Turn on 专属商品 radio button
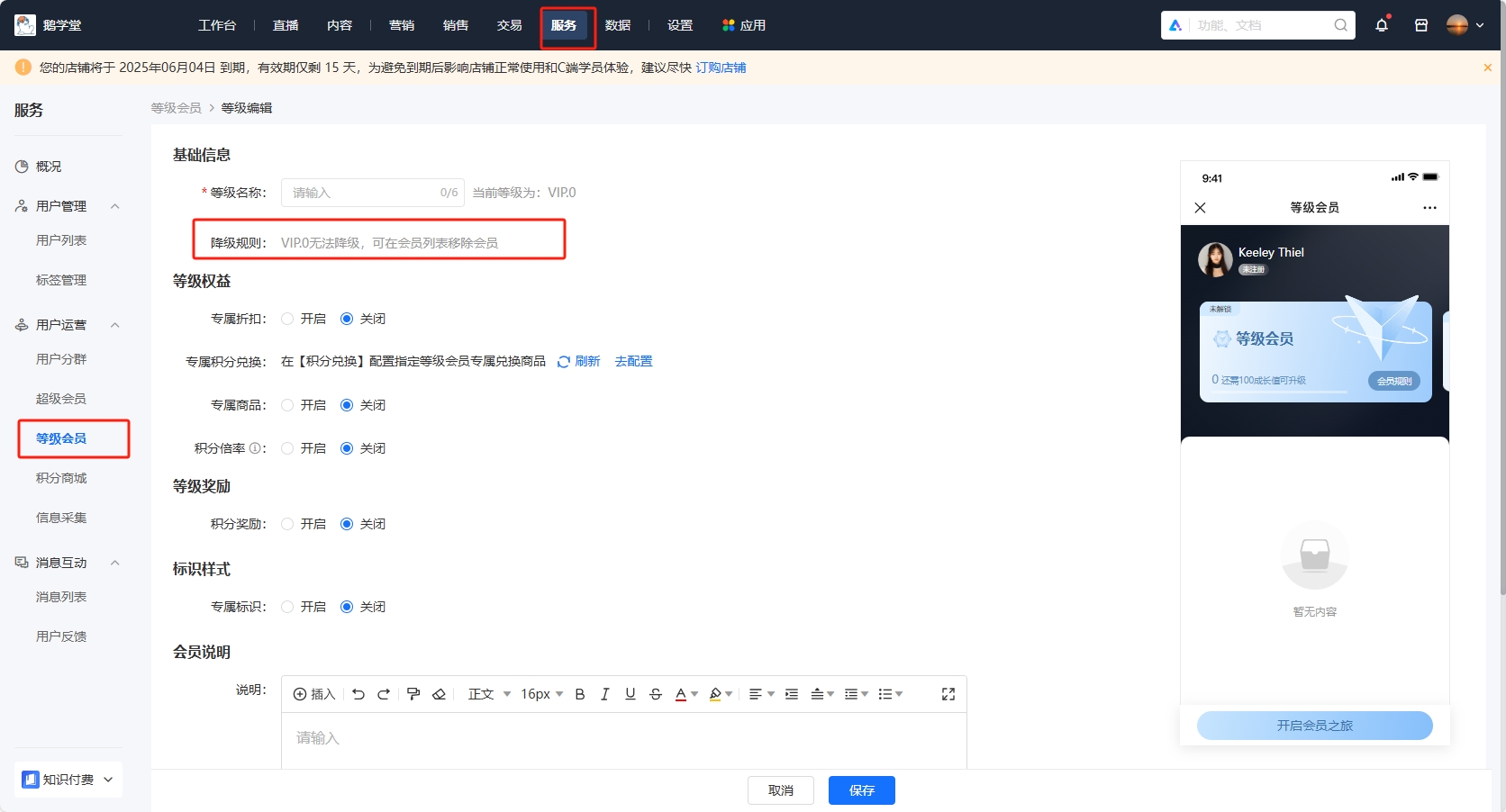Screen dimensions: 1506x812 point(288,405)
